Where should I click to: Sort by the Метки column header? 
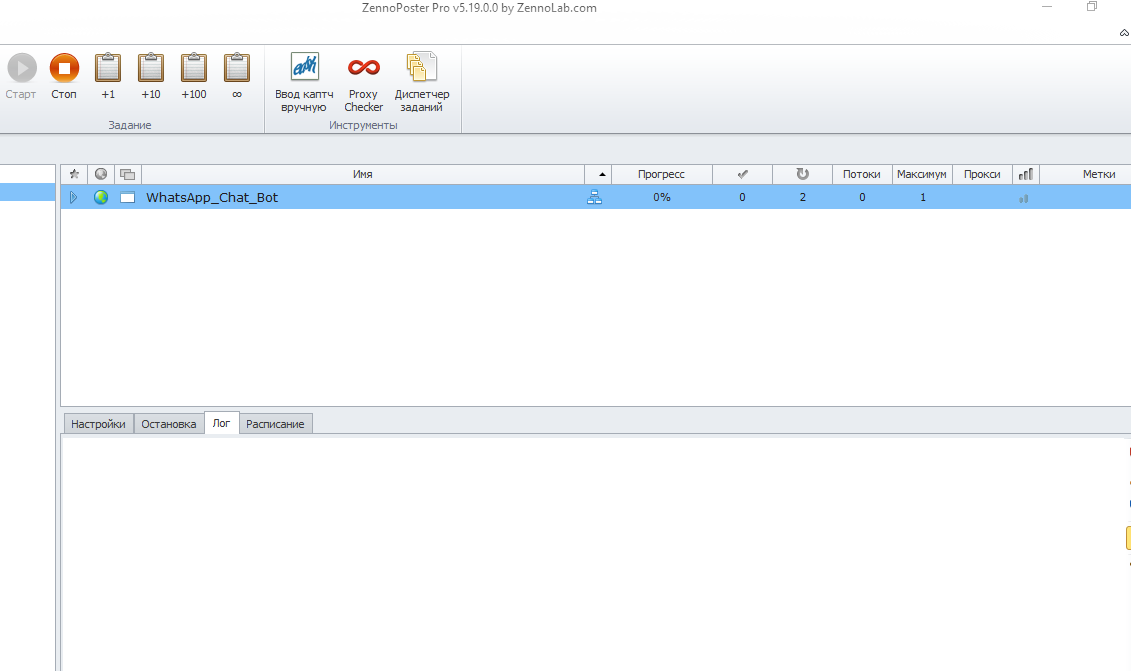click(x=1099, y=174)
